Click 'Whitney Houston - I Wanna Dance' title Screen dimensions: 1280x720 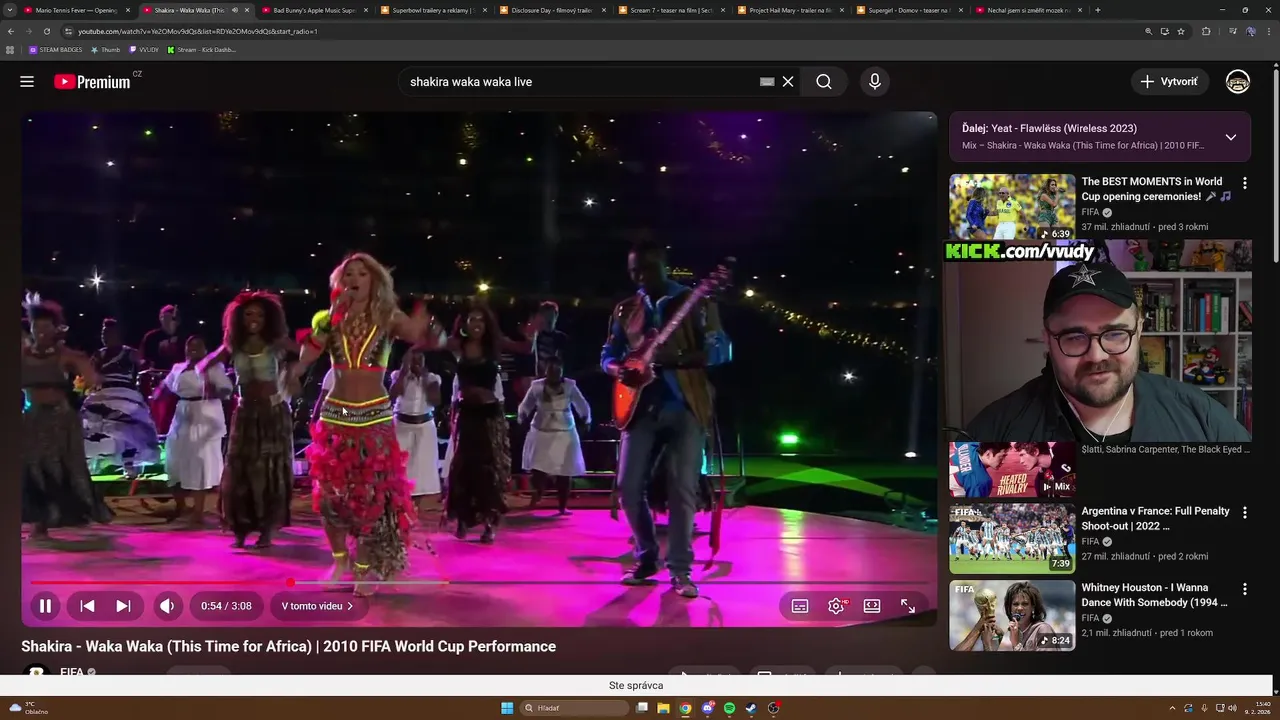tap(1154, 595)
